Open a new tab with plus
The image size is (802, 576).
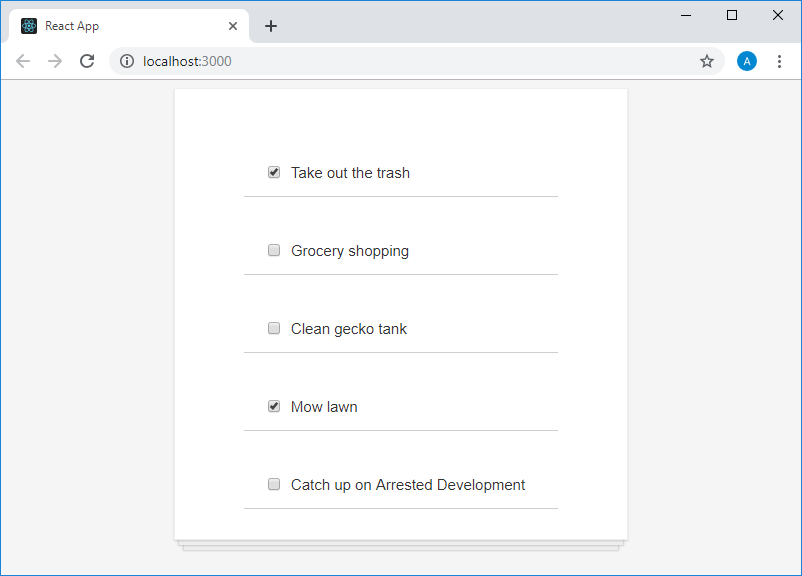click(x=271, y=26)
